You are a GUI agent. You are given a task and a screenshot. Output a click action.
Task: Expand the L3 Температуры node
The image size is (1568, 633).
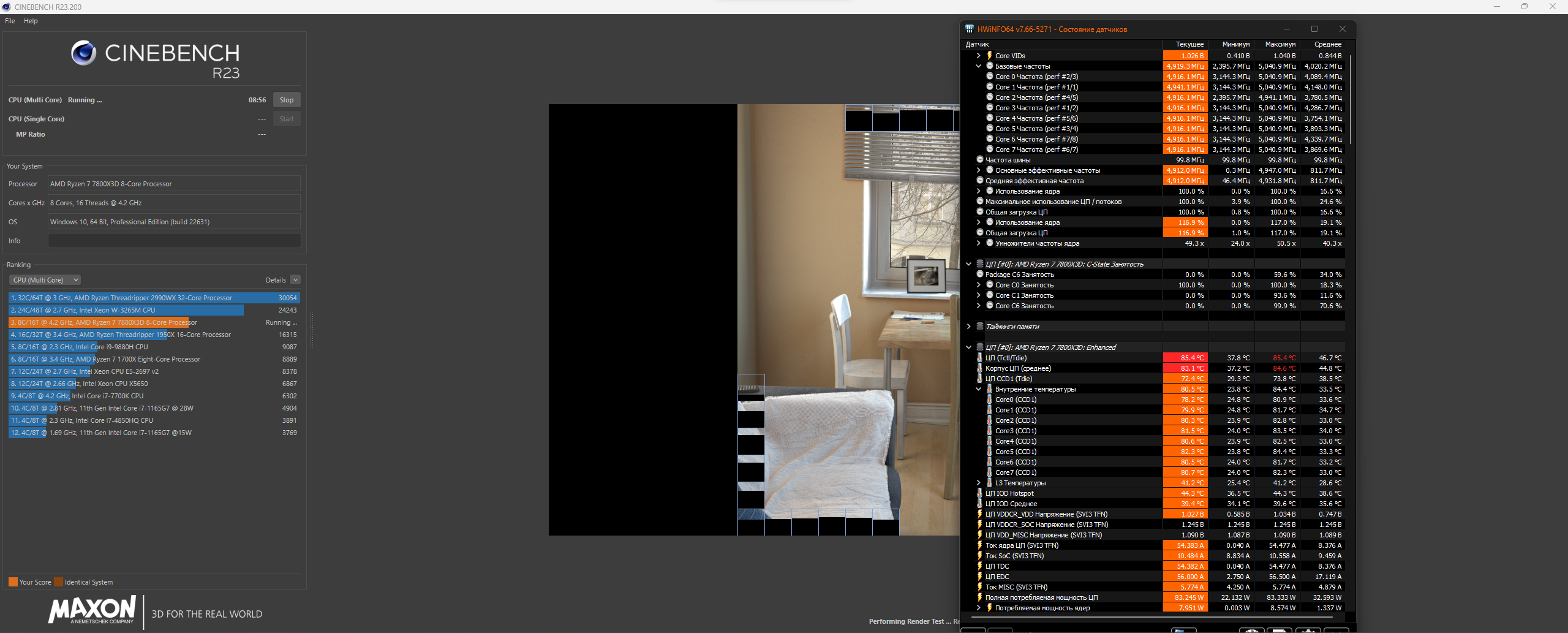pyautogui.click(x=979, y=483)
